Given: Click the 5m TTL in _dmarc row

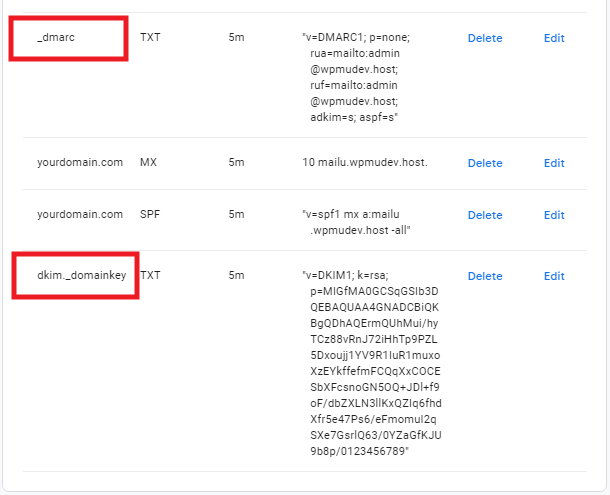Looking at the screenshot, I should point(236,38).
